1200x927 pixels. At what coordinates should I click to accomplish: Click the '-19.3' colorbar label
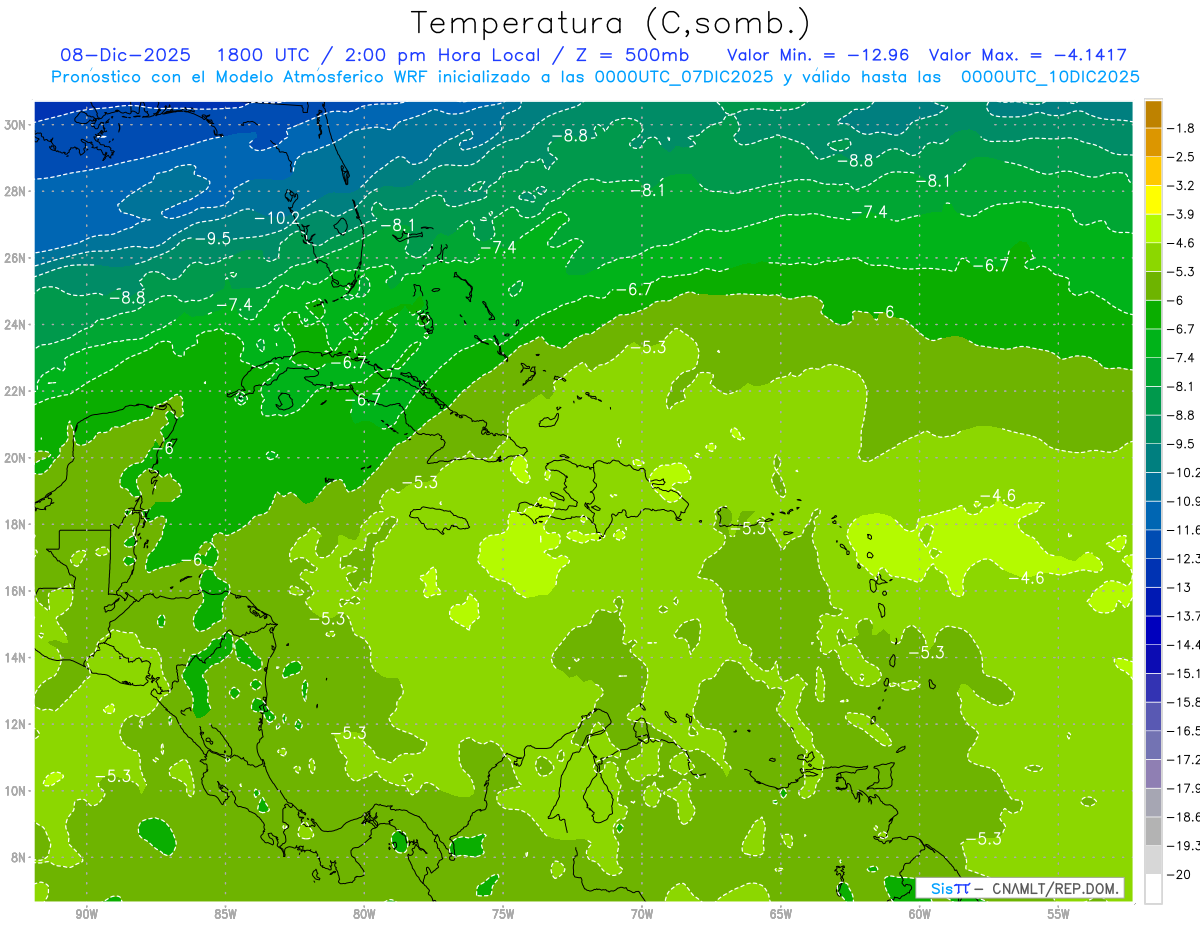pyautogui.click(x=1183, y=845)
